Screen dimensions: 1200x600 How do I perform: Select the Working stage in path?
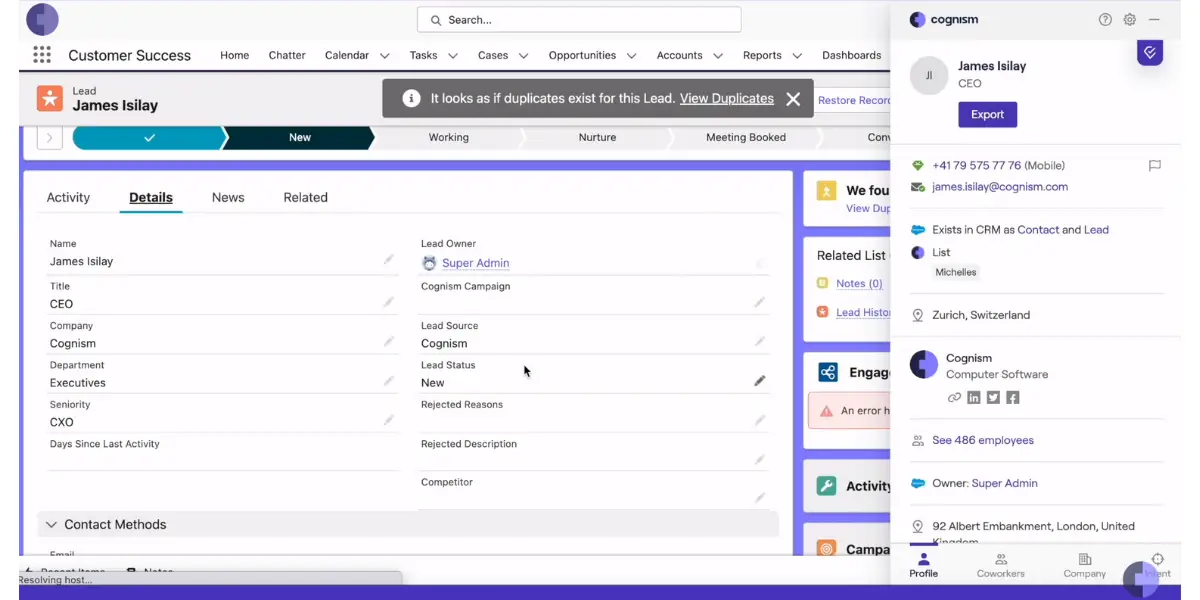(x=448, y=137)
